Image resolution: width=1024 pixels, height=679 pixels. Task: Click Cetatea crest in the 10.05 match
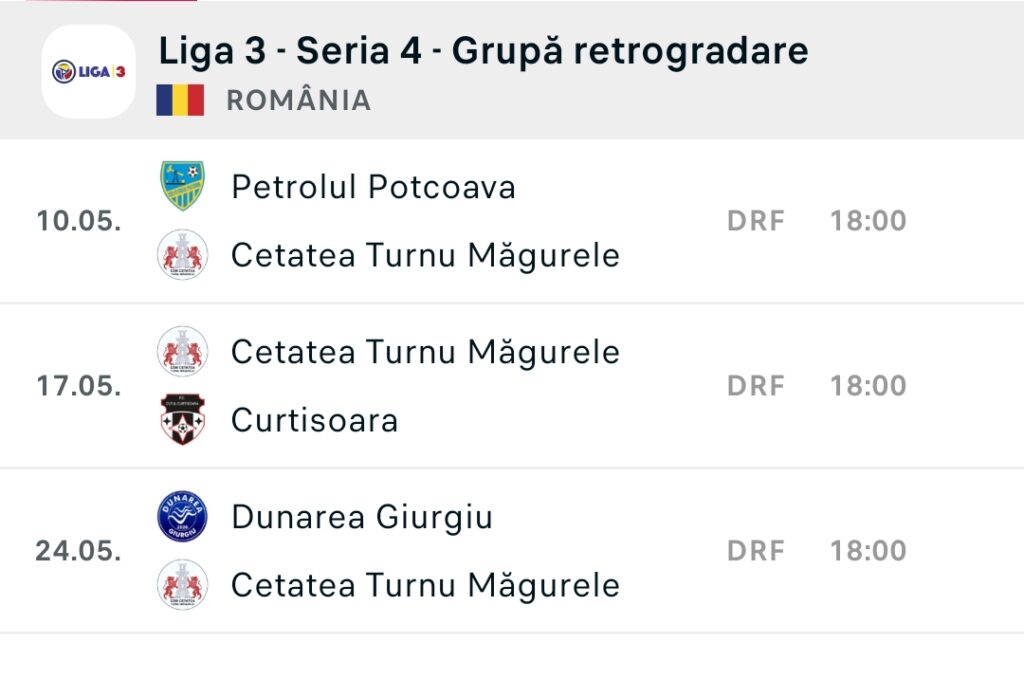click(x=182, y=255)
